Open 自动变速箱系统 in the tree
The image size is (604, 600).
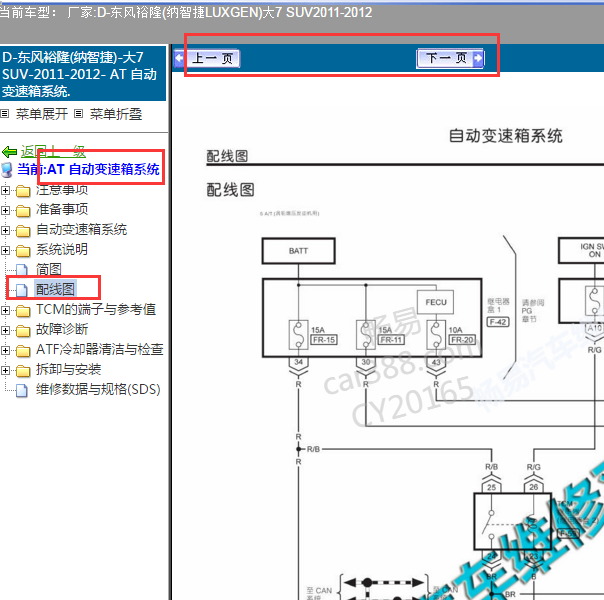(82, 229)
